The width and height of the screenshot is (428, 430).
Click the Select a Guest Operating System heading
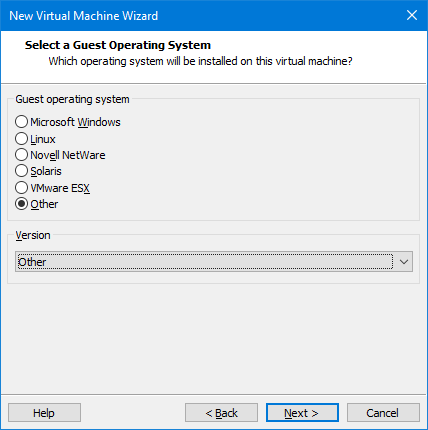coord(118,45)
